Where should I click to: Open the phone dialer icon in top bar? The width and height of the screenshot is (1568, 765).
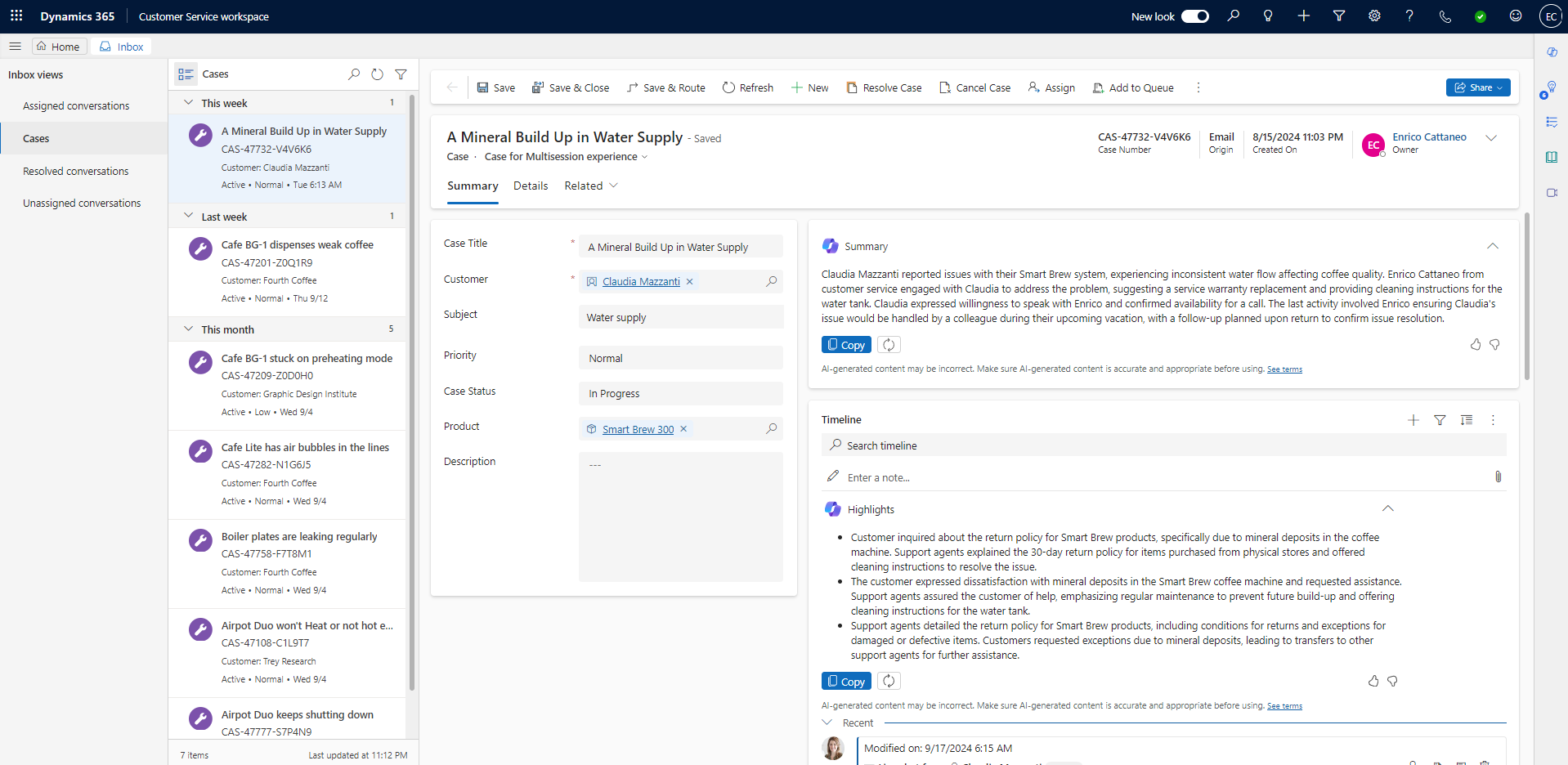[1445, 16]
